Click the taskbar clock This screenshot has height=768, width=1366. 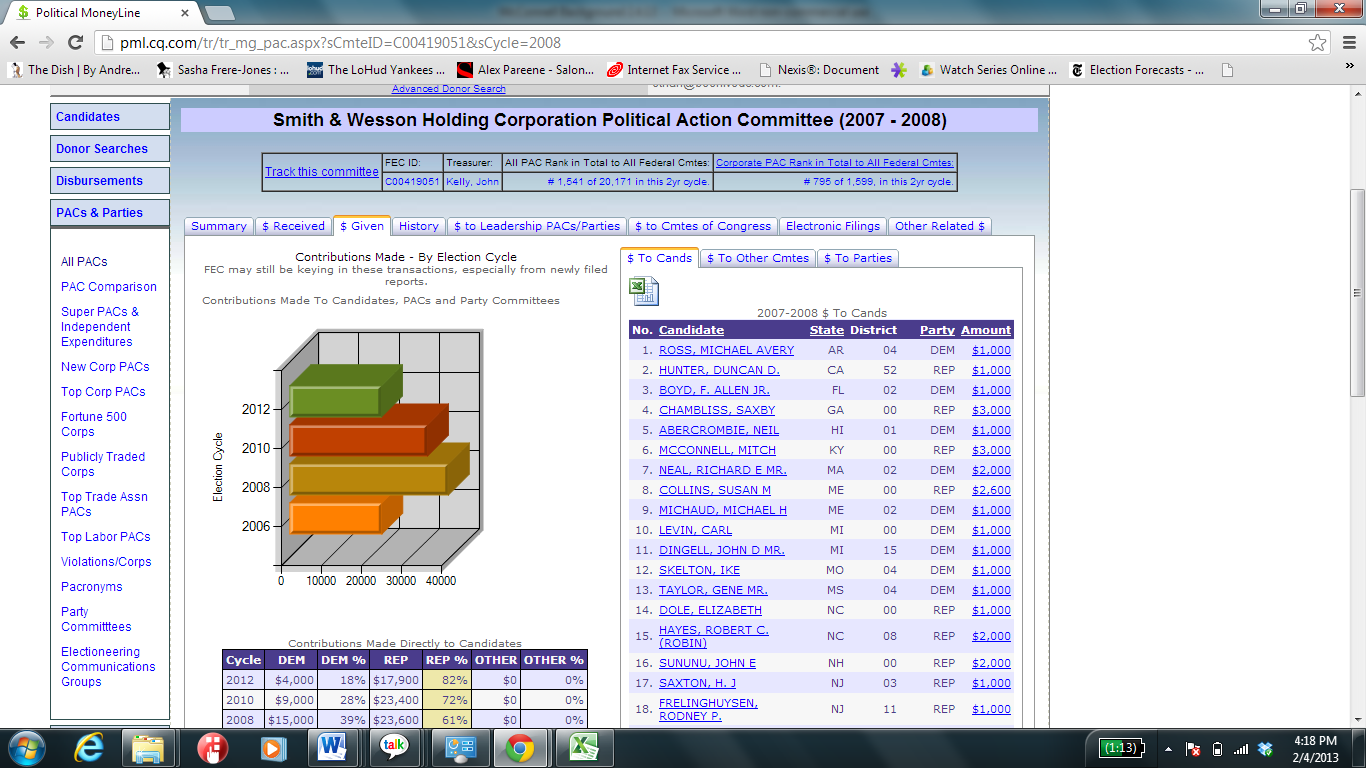click(1315, 748)
